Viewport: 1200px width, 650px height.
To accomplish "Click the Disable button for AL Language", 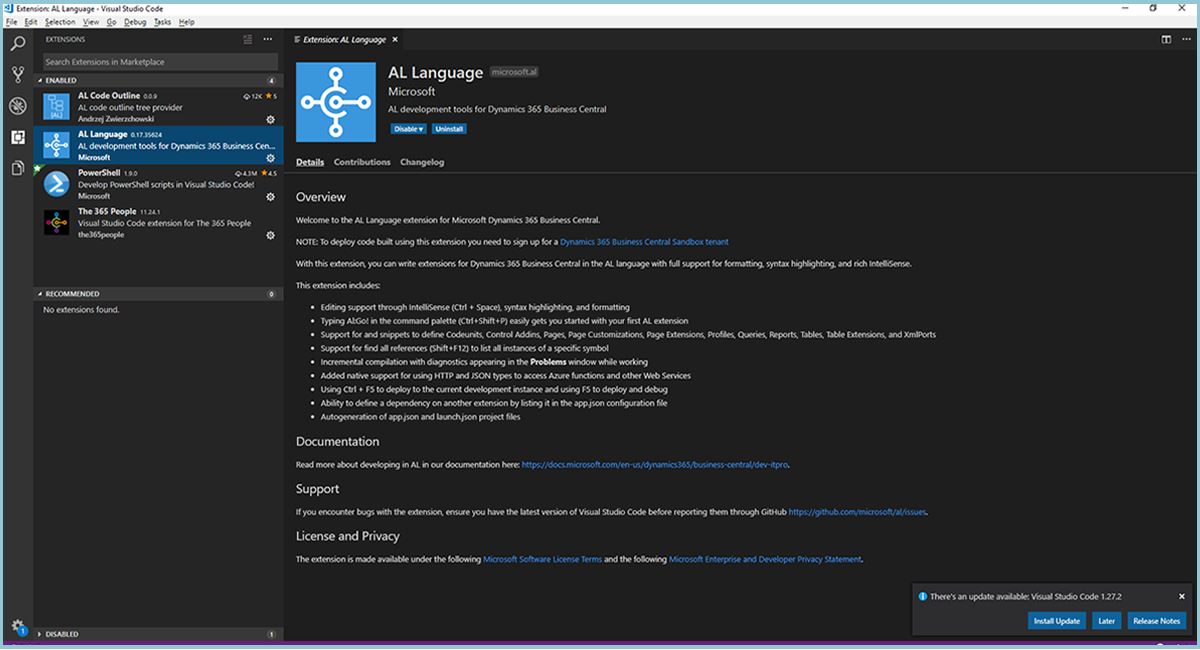I will [x=406, y=128].
